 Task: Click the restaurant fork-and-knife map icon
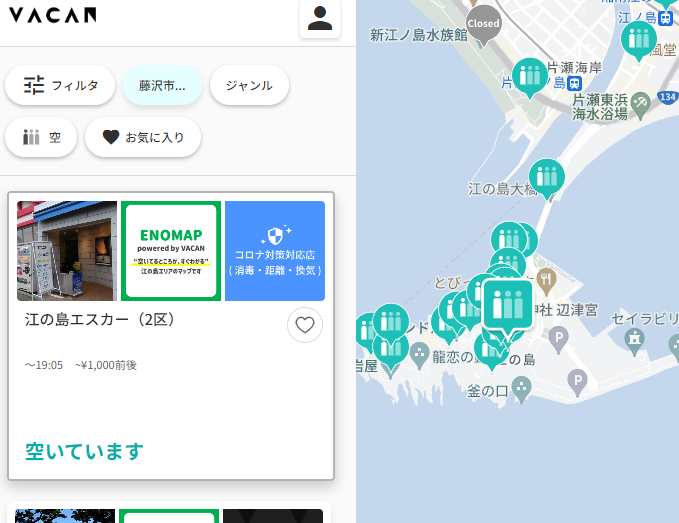[x=546, y=281]
